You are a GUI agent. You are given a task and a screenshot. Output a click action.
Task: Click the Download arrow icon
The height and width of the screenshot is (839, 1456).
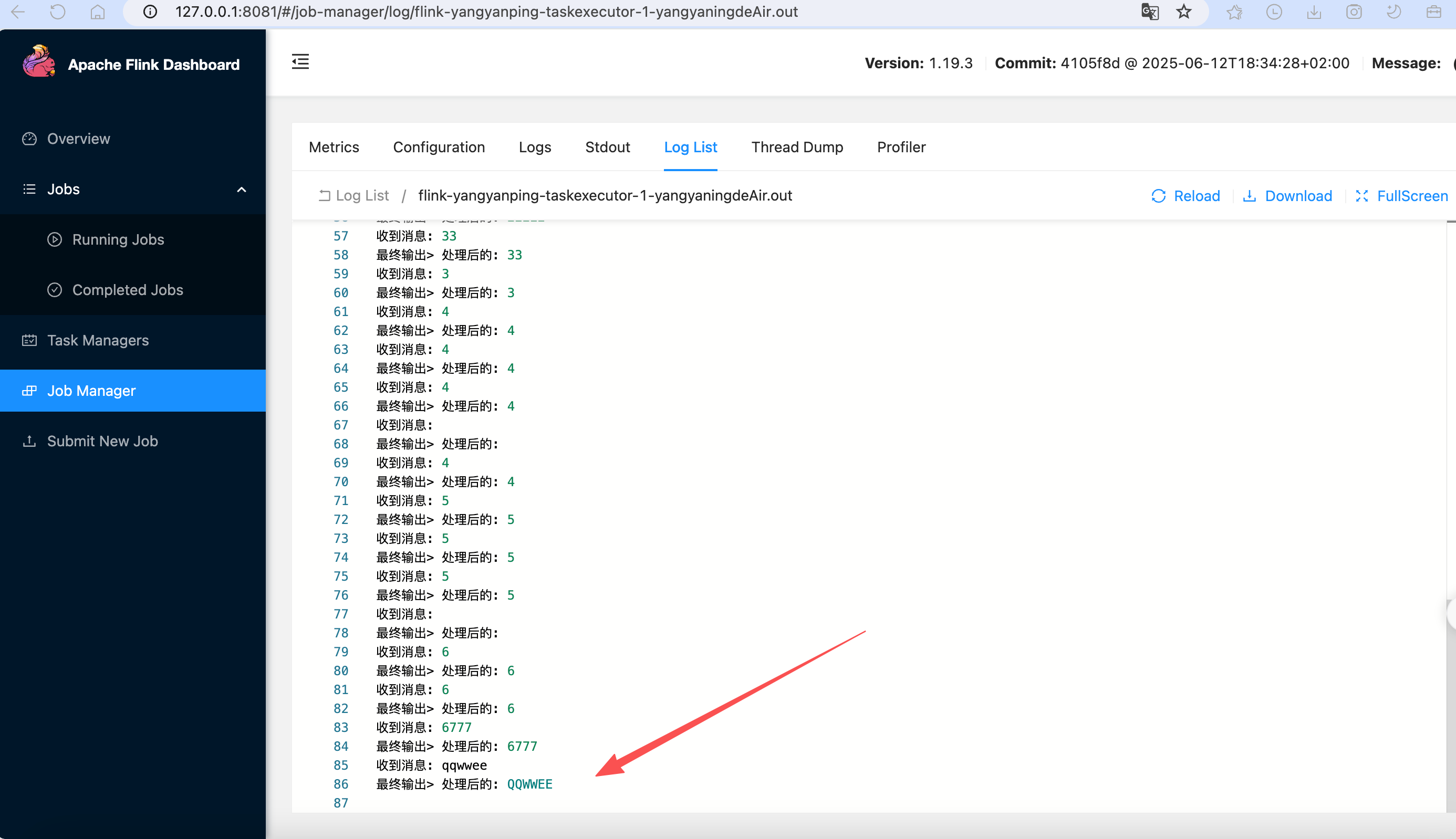click(1249, 196)
